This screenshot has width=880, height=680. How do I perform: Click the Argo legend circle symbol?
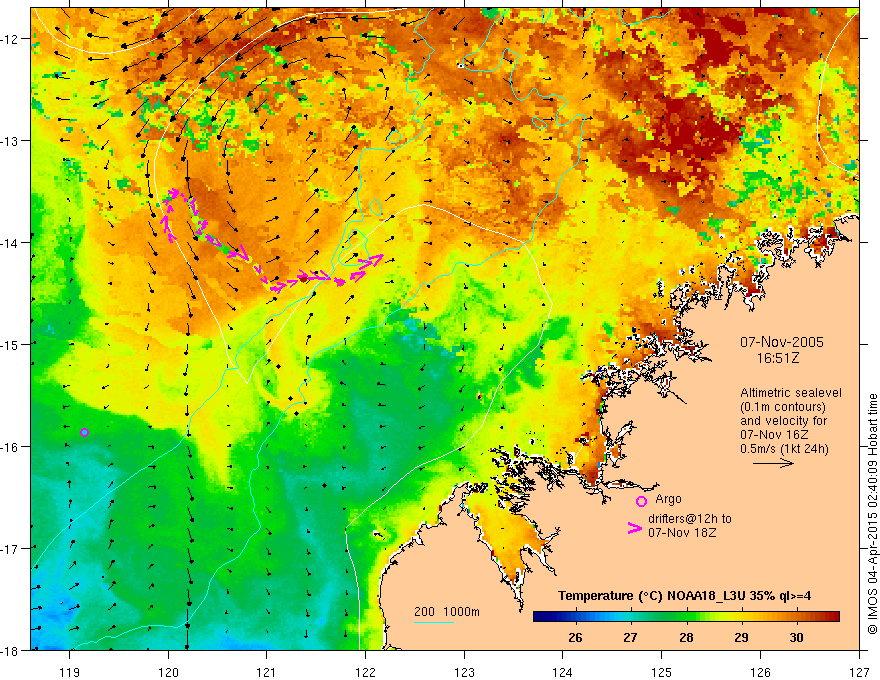point(641,501)
